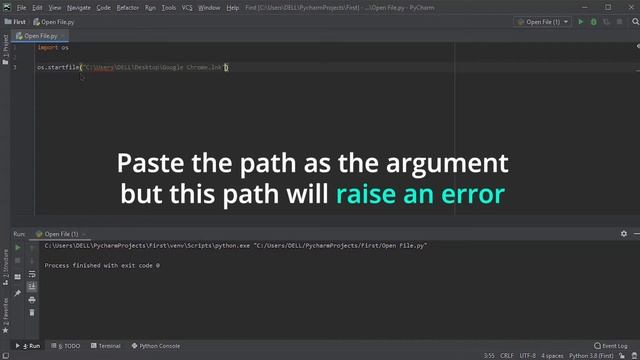Open Search Everywhere magnifier icon

[x=635, y=22]
